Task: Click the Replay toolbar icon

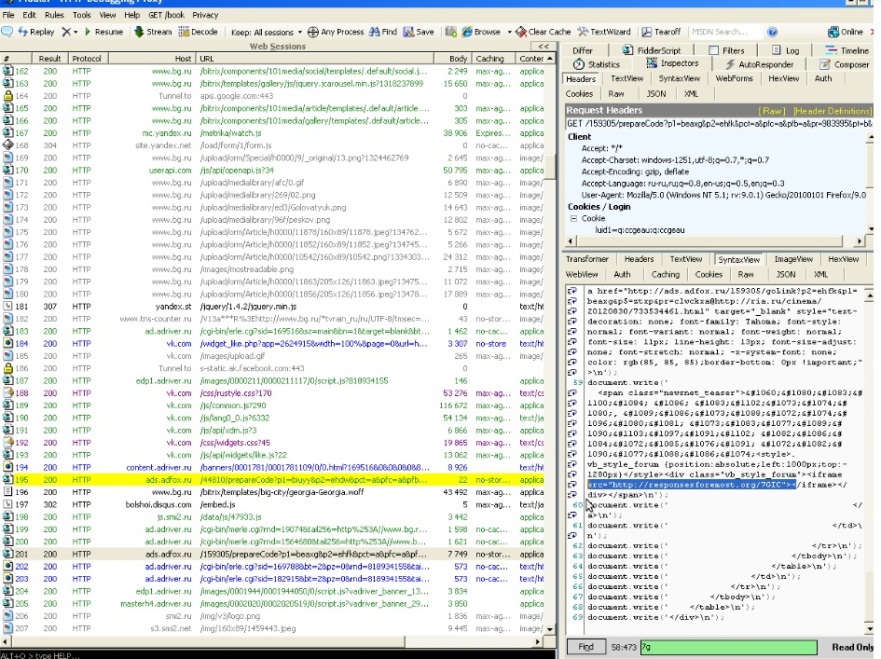Action: (21, 32)
